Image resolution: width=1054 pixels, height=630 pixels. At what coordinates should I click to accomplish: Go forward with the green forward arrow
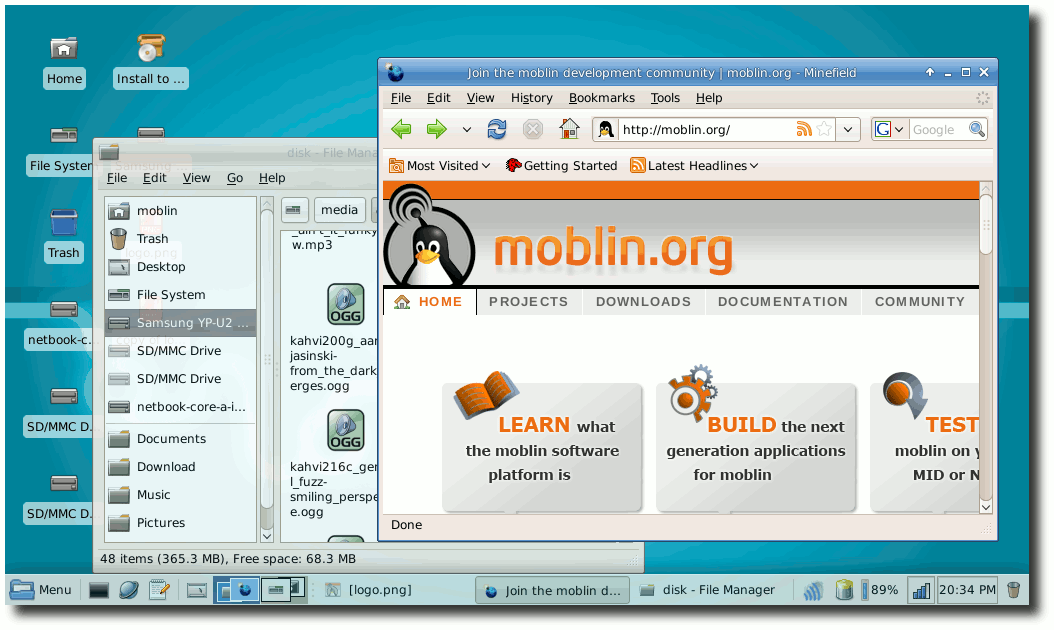pos(437,129)
